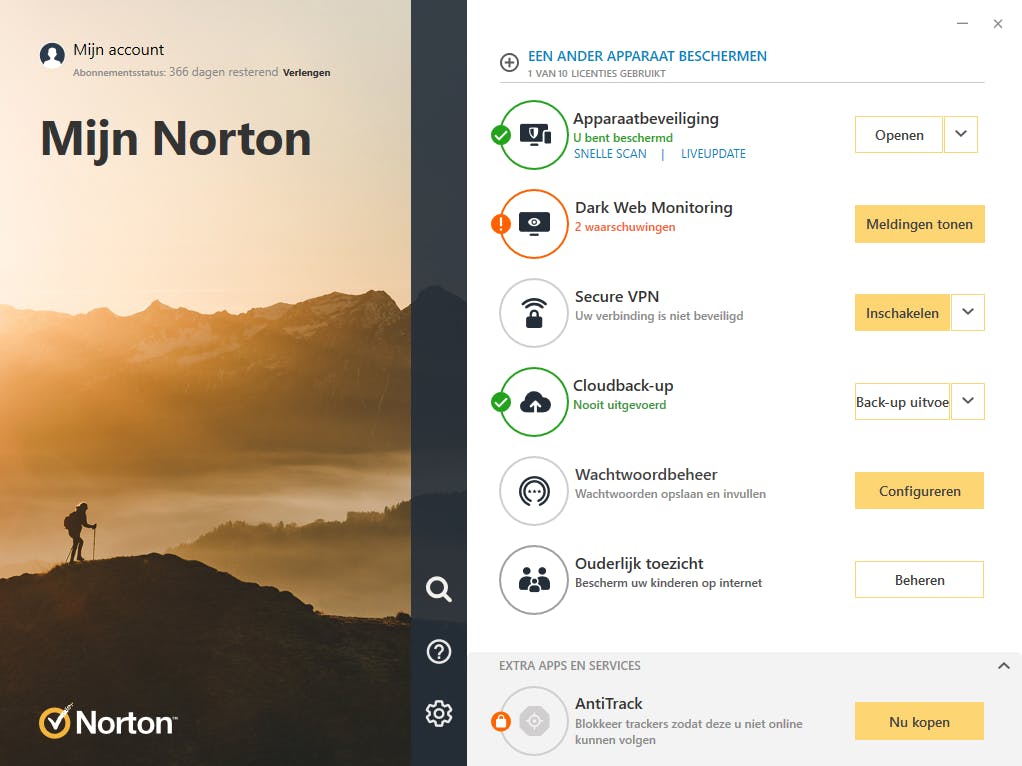This screenshot has width=1022, height=766.
Task: Click Beheren for Ouderlijk toezicht
Action: coord(919,580)
